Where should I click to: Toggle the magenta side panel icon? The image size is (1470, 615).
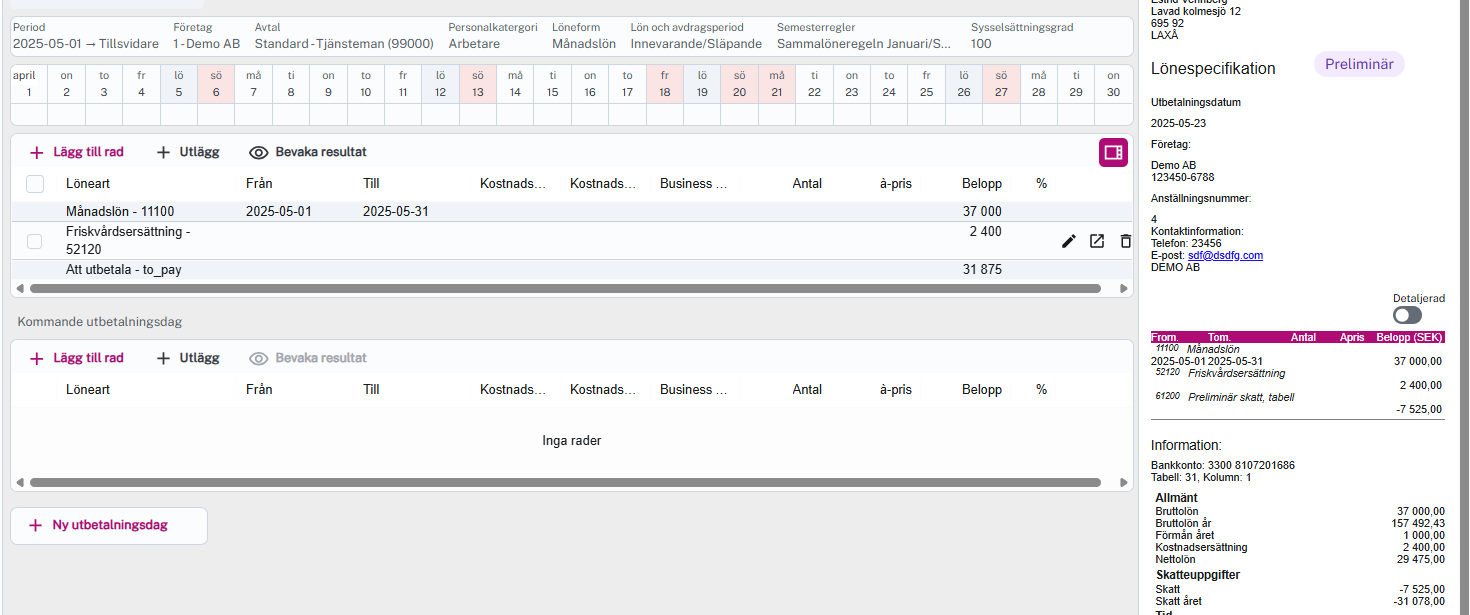[x=1113, y=153]
